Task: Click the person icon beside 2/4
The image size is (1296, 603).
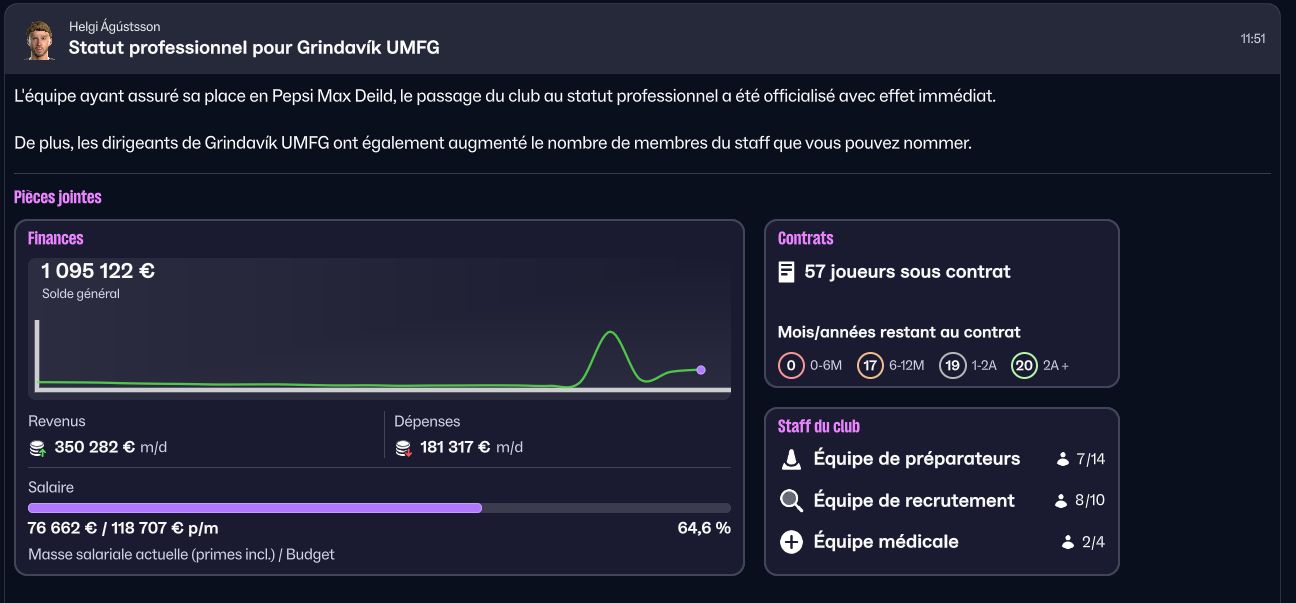Action: [1067, 543]
